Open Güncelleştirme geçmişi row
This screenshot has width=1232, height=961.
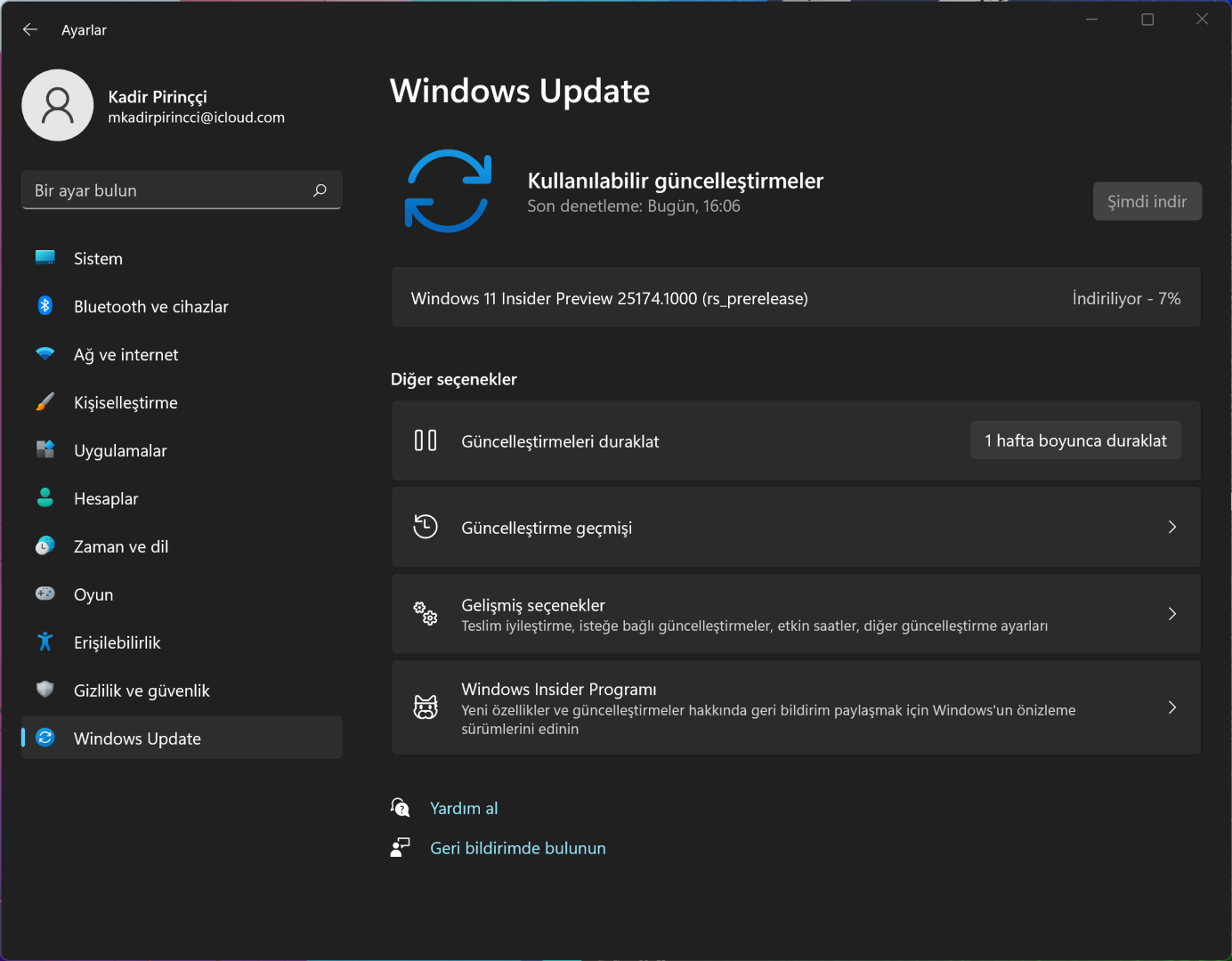click(796, 527)
